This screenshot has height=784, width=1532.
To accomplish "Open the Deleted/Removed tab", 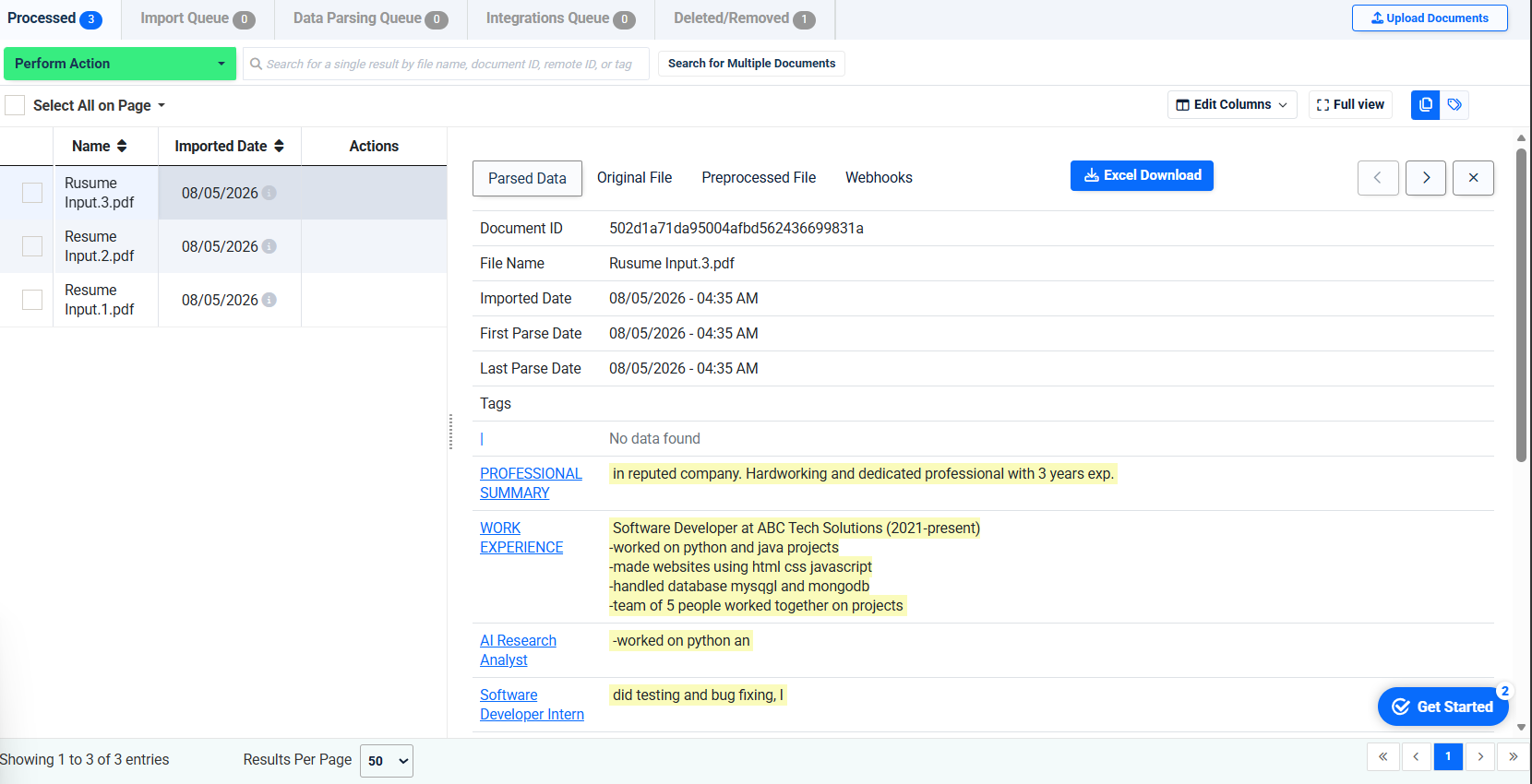I will point(744,18).
